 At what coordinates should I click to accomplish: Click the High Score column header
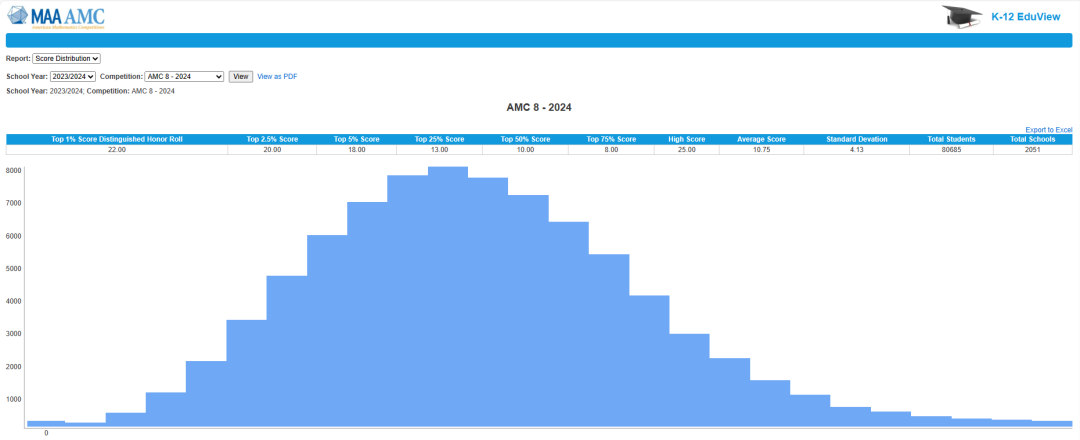click(688, 139)
